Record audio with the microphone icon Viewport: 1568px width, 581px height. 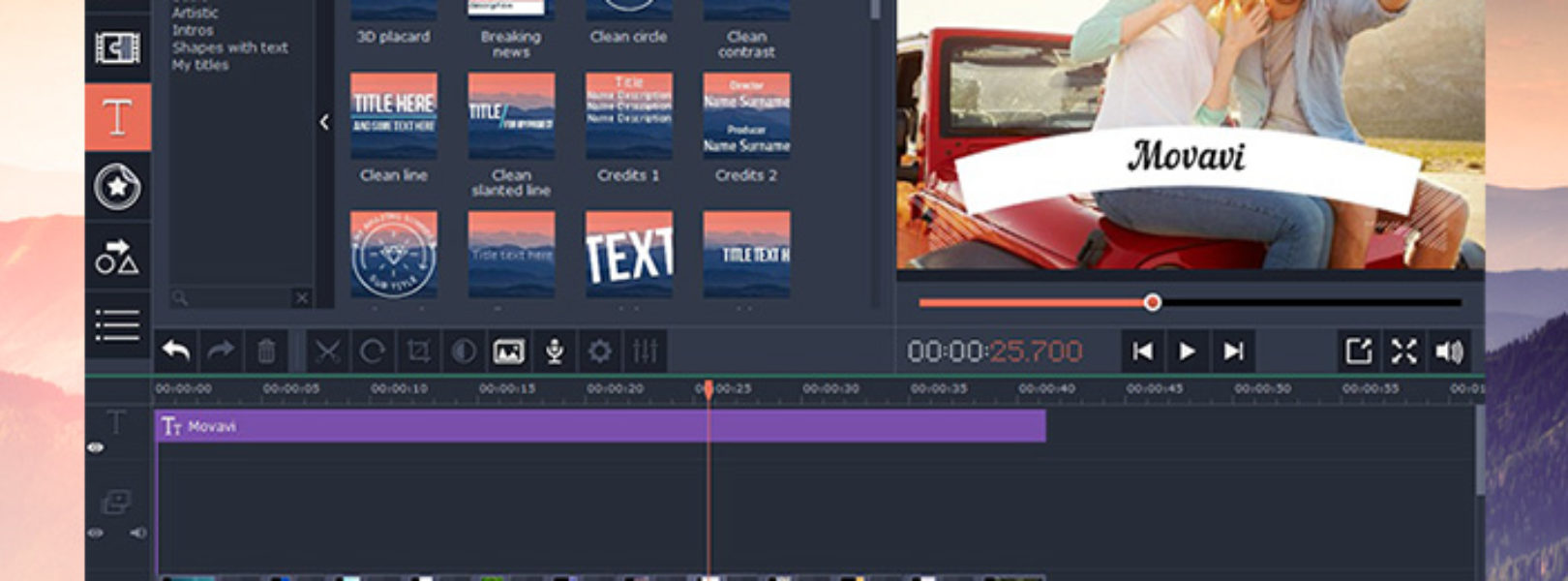pos(555,351)
